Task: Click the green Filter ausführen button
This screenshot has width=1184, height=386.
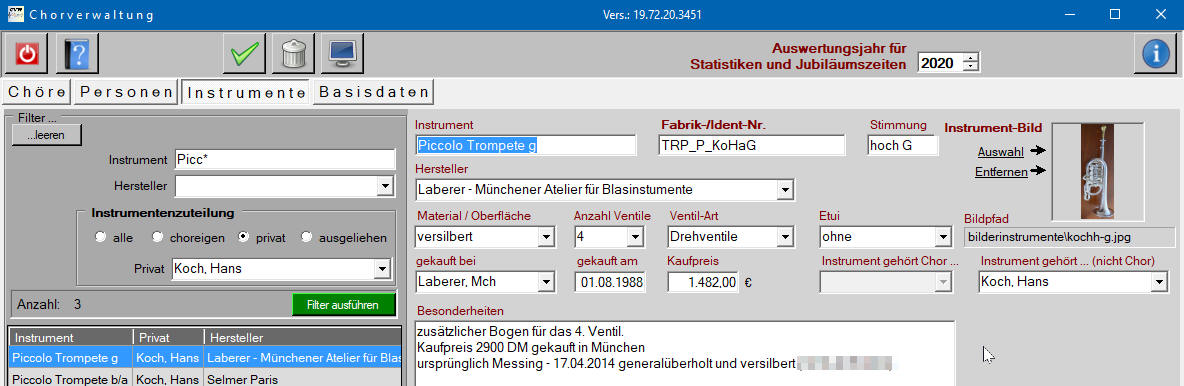Action: click(x=344, y=305)
